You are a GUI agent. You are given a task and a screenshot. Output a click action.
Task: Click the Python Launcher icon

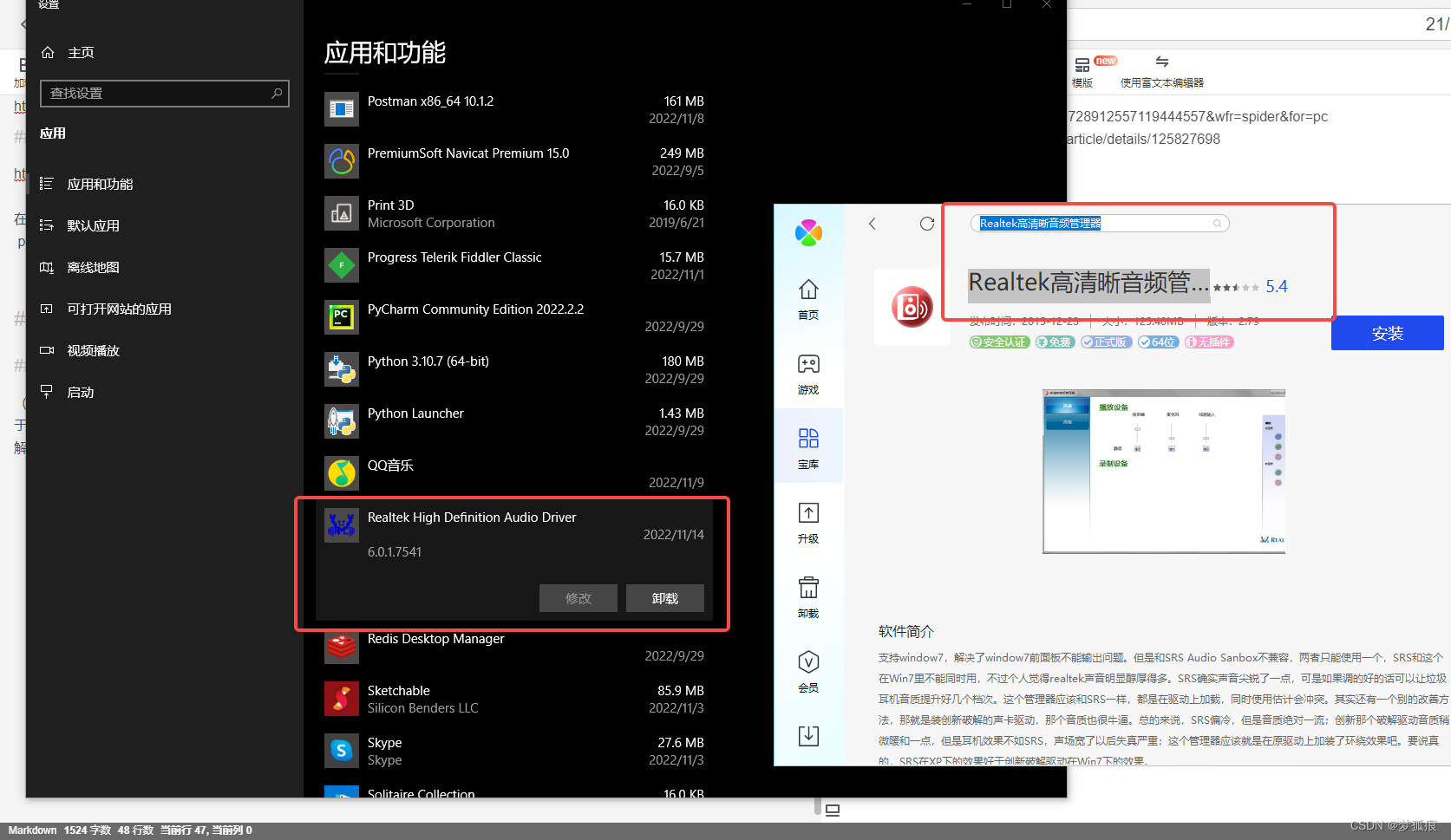[342, 421]
